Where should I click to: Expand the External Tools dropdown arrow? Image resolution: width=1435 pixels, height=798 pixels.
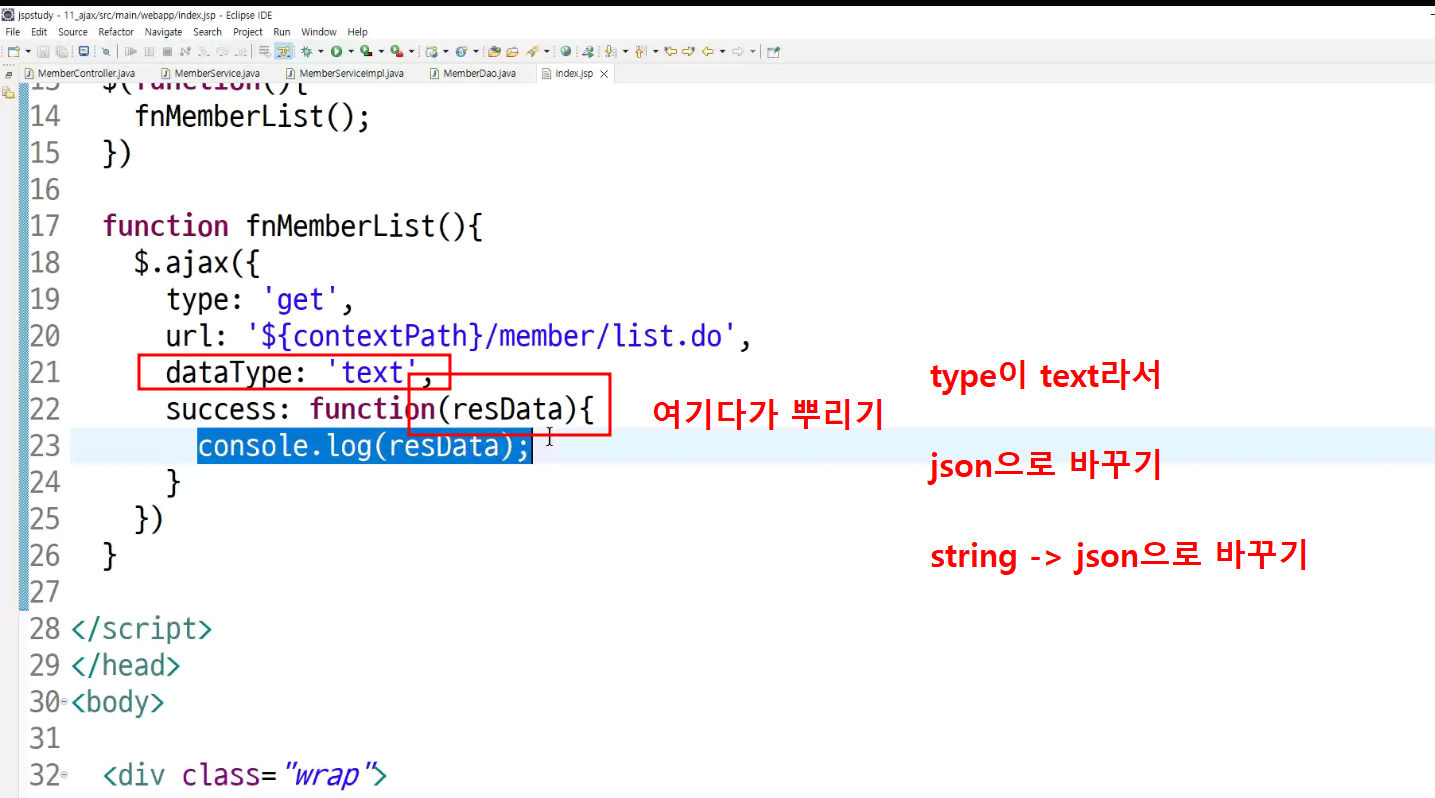pyautogui.click(x=411, y=52)
